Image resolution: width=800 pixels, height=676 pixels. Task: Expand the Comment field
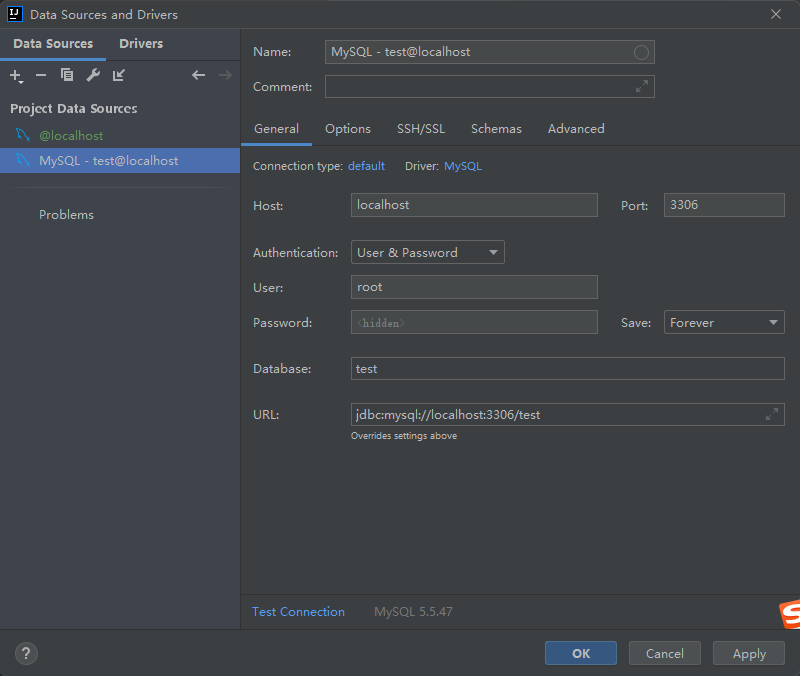pos(641,86)
